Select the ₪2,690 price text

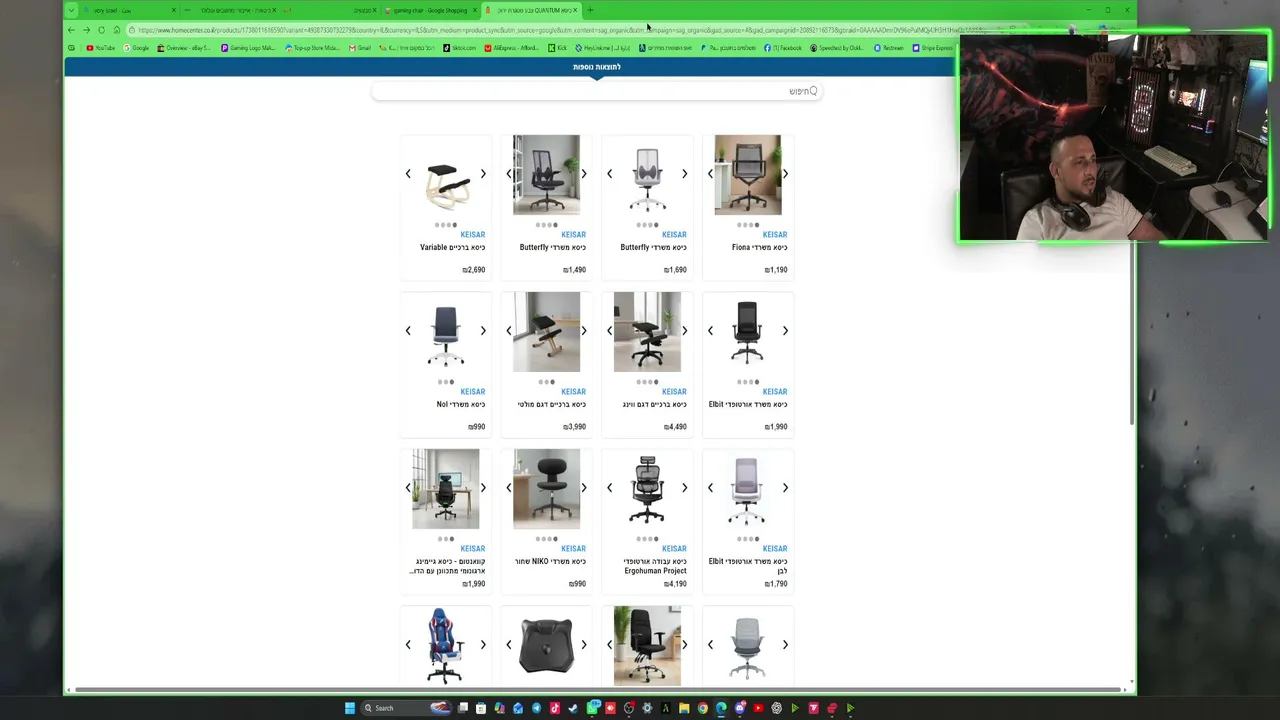coord(474,270)
